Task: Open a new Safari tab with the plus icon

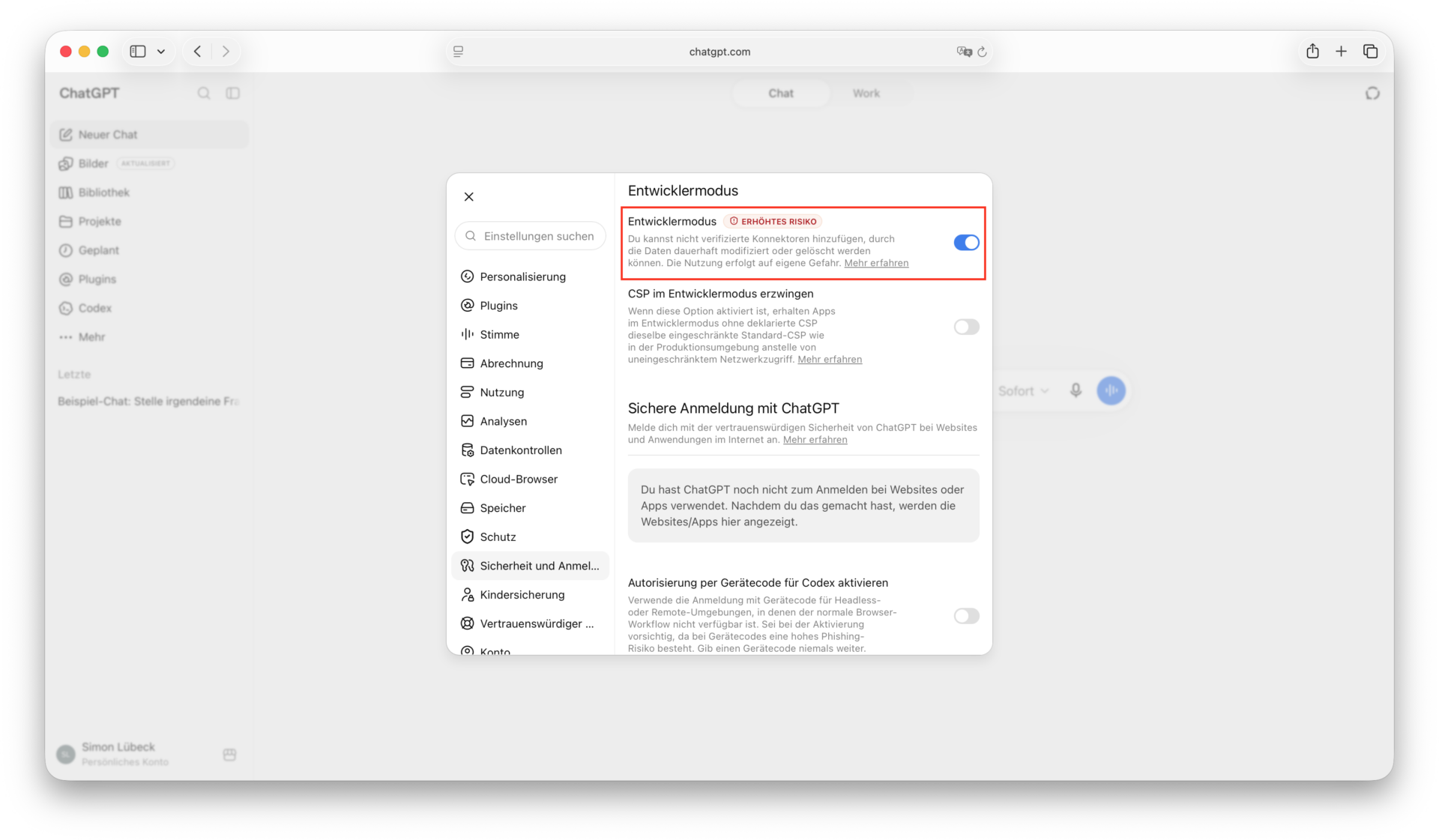Action: [1341, 51]
